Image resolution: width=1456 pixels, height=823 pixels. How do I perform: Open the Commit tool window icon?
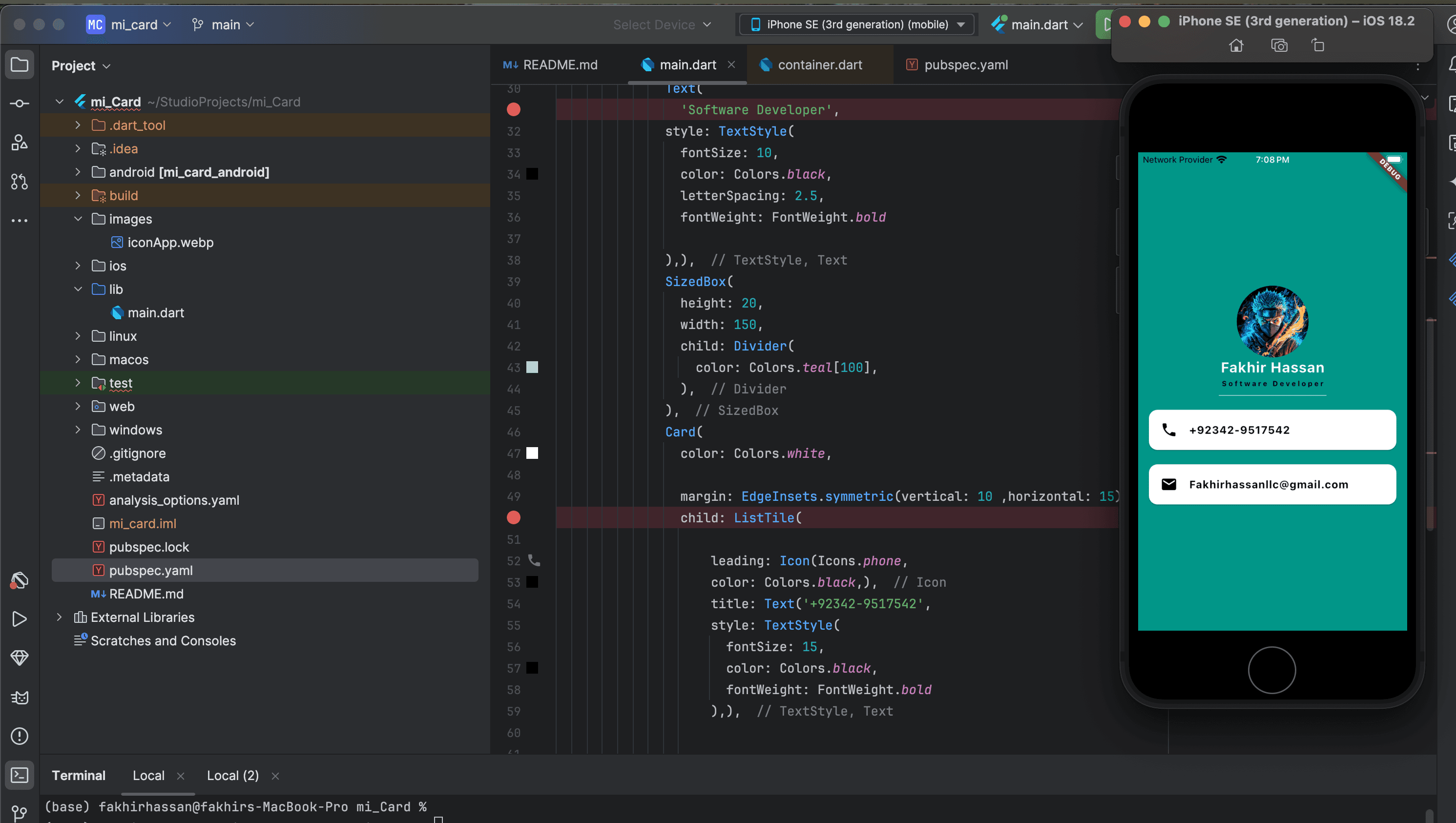19,103
